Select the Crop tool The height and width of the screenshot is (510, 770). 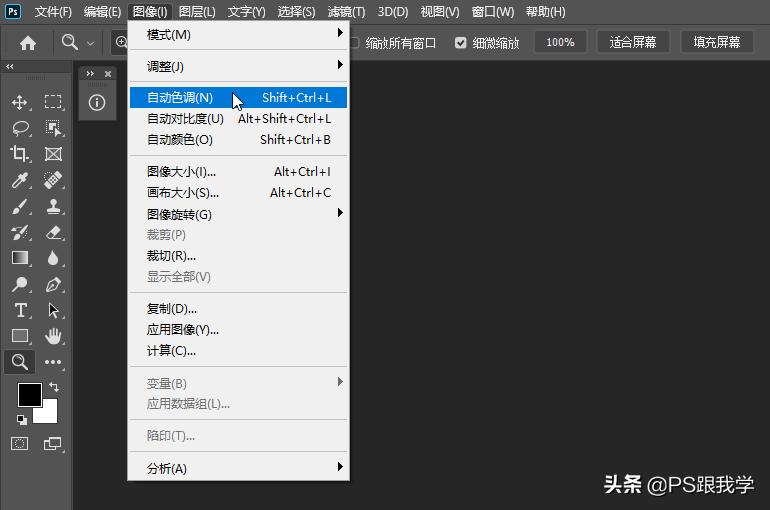pyautogui.click(x=20, y=154)
